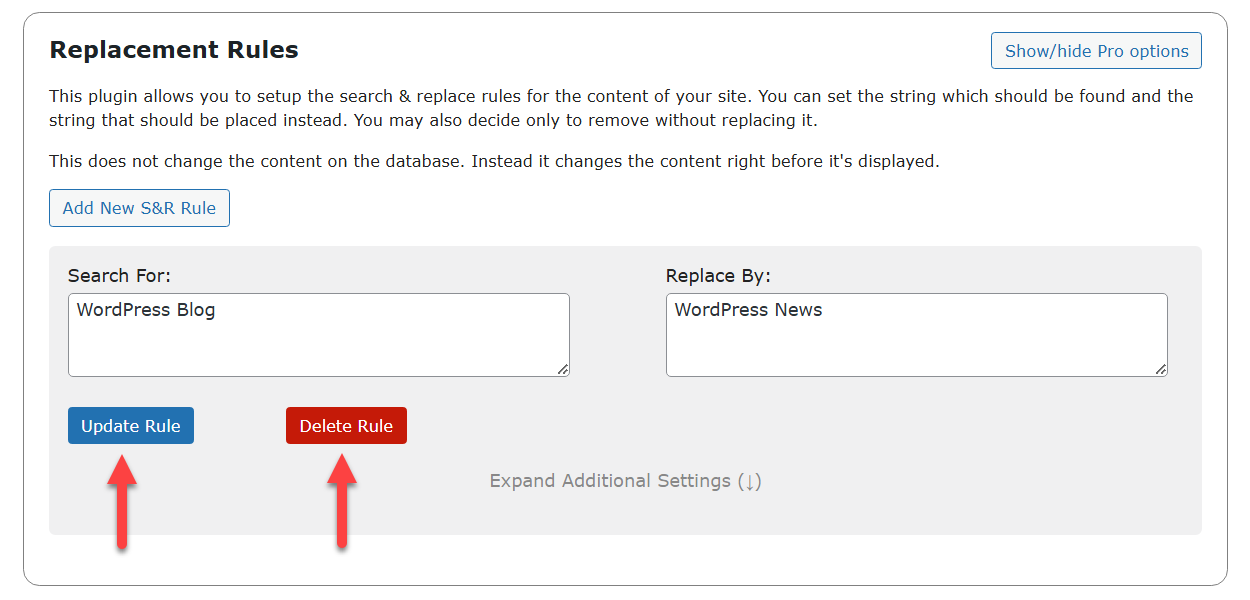1250x600 pixels.
Task: Click the 'Search For:' label
Action: click(x=120, y=276)
